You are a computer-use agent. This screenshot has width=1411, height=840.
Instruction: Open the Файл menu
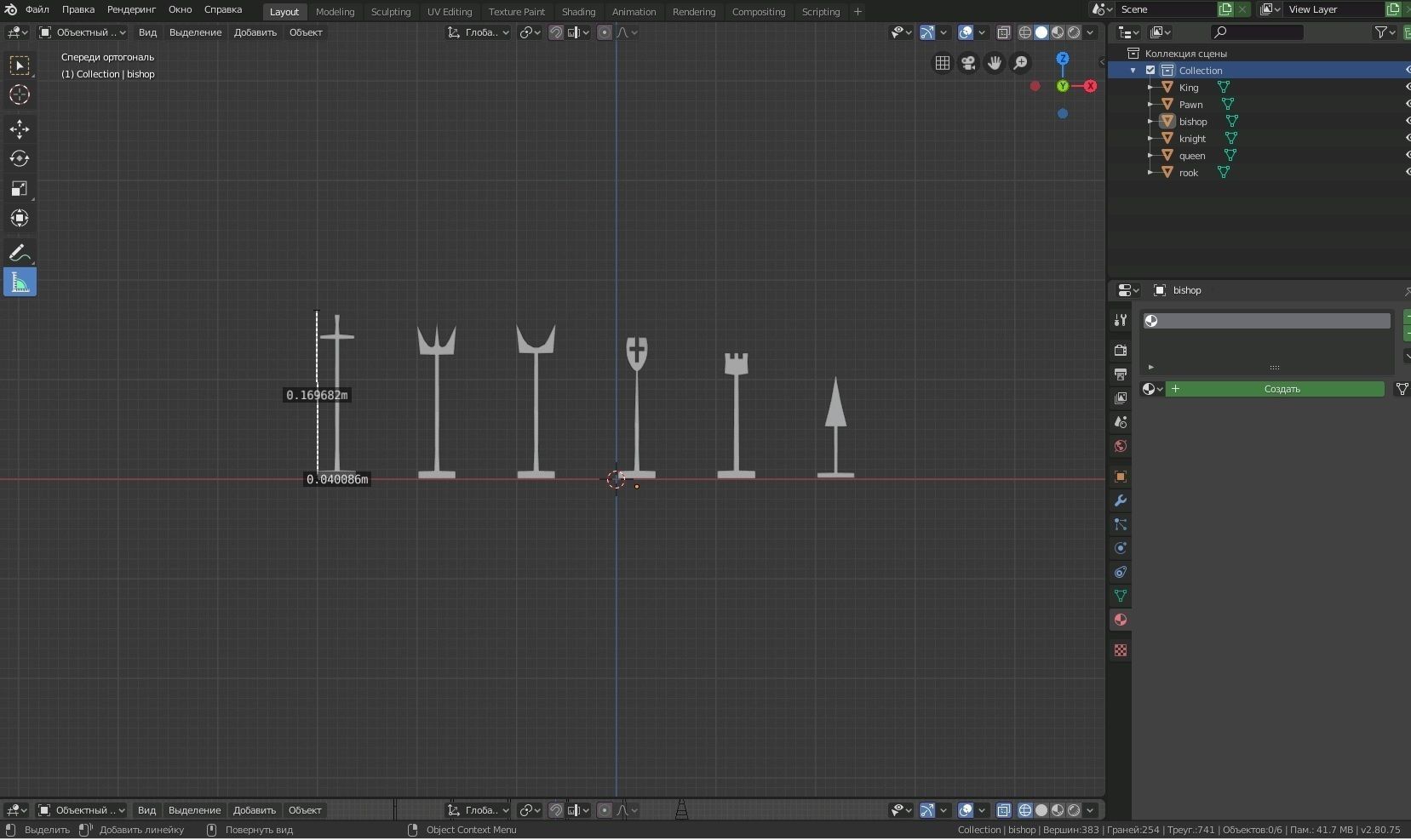[37, 9]
